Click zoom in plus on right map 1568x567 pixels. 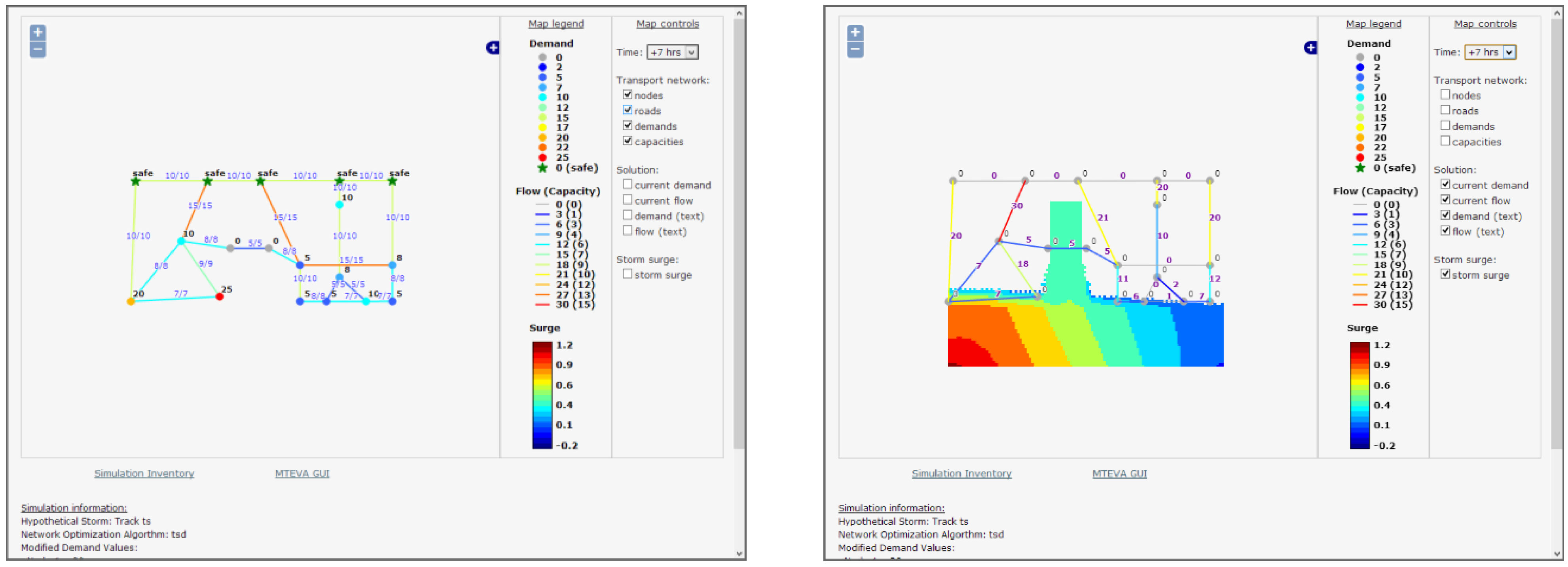tap(855, 33)
